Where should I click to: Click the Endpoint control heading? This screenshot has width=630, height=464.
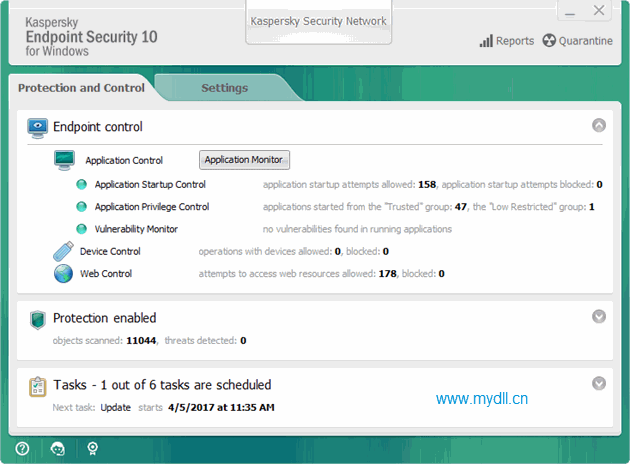(98, 127)
